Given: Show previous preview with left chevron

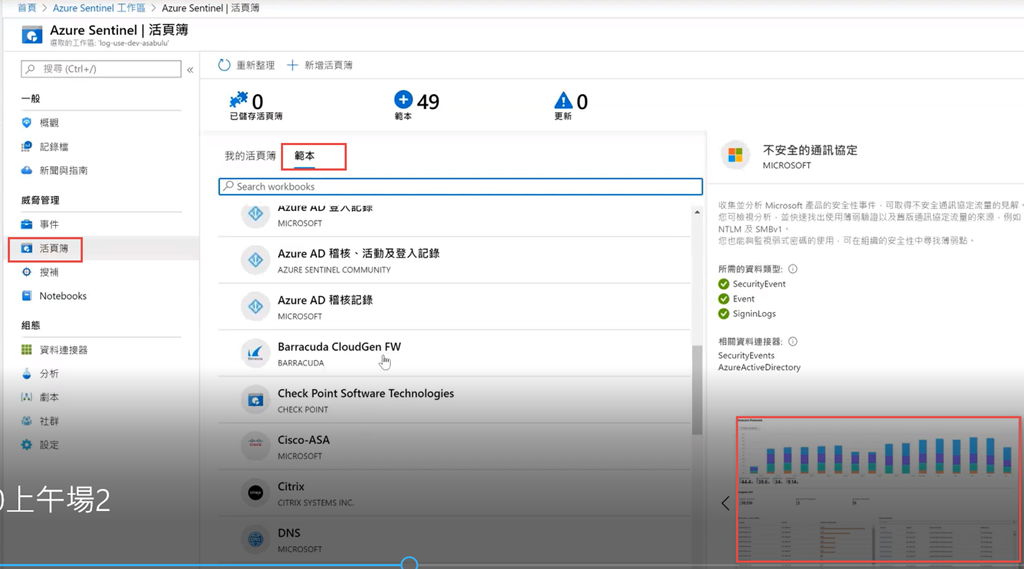Looking at the screenshot, I should click(726, 503).
